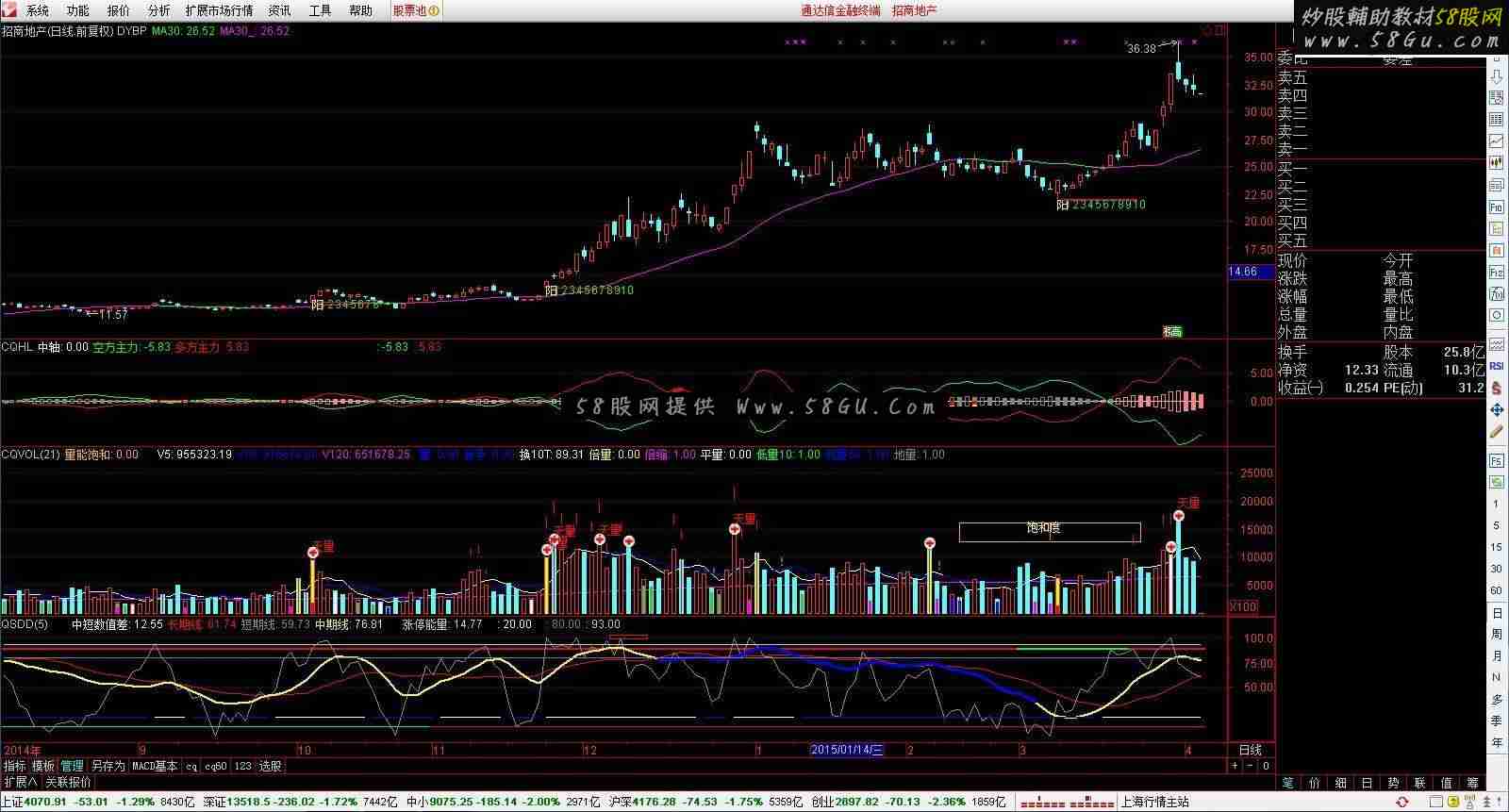Click the 模板 tab at bottom

tap(43, 766)
